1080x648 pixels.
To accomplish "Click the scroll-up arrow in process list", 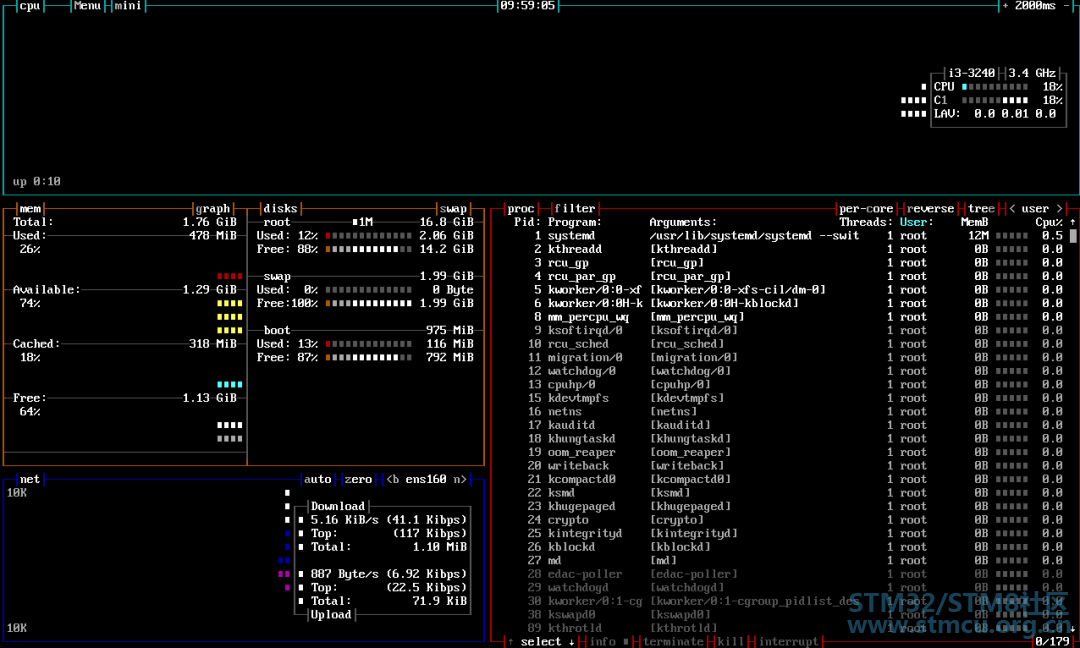I will (x=1073, y=222).
